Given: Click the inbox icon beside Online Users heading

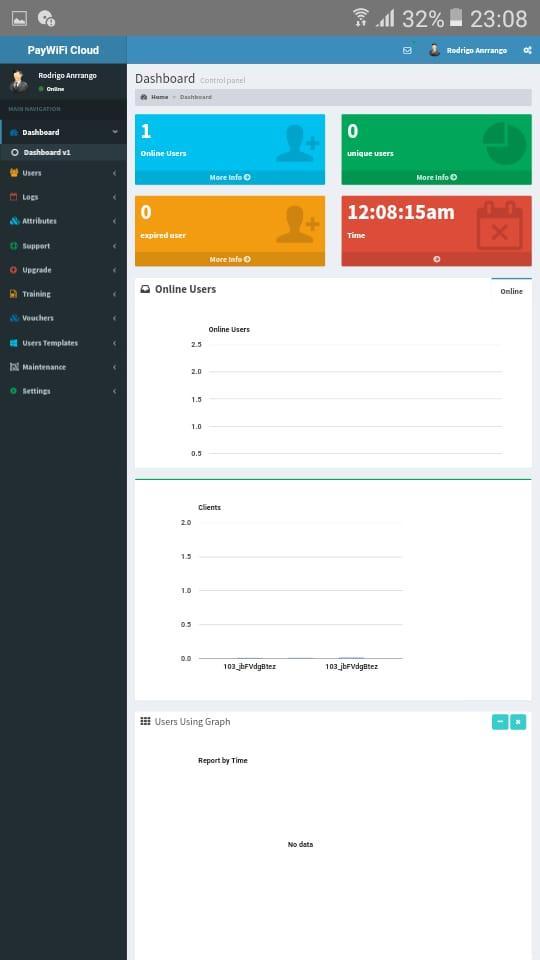Looking at the screenshot, I should click(145, 289).
